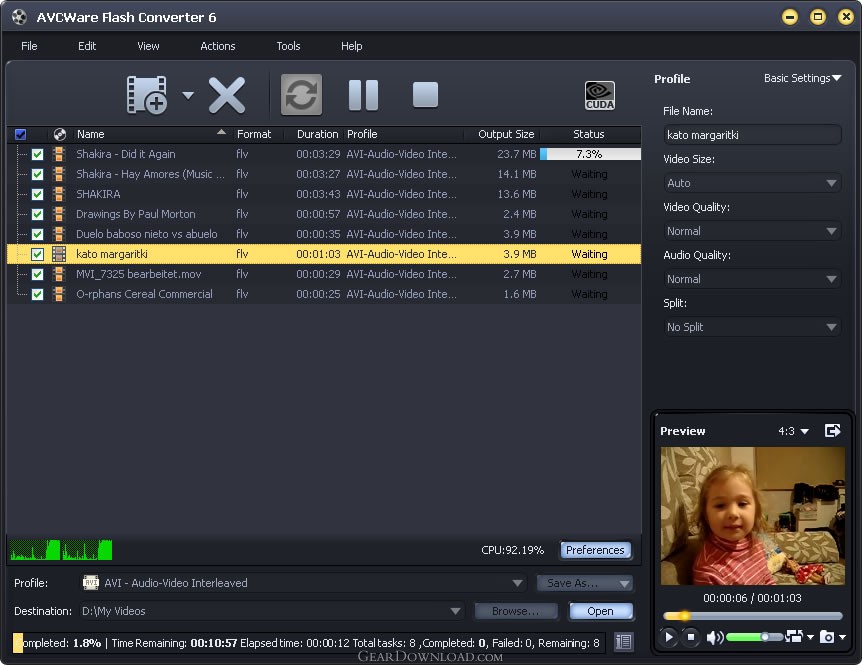Click film icon of SHAKIRA row
Image resolution: width=862 pixels, height=665 pixels.
coord(59,194)
